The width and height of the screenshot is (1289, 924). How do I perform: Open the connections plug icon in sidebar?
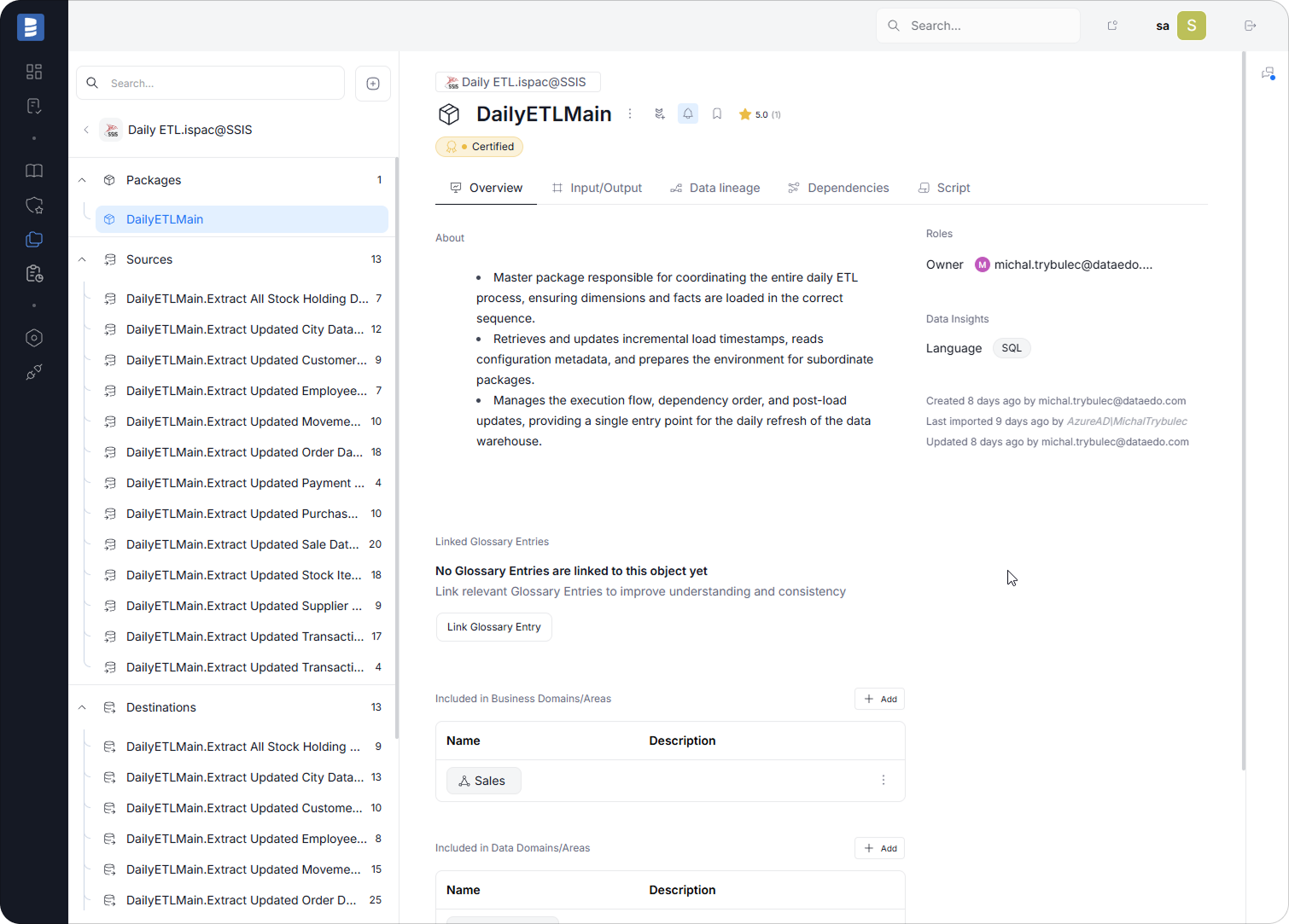coord(34,372)
